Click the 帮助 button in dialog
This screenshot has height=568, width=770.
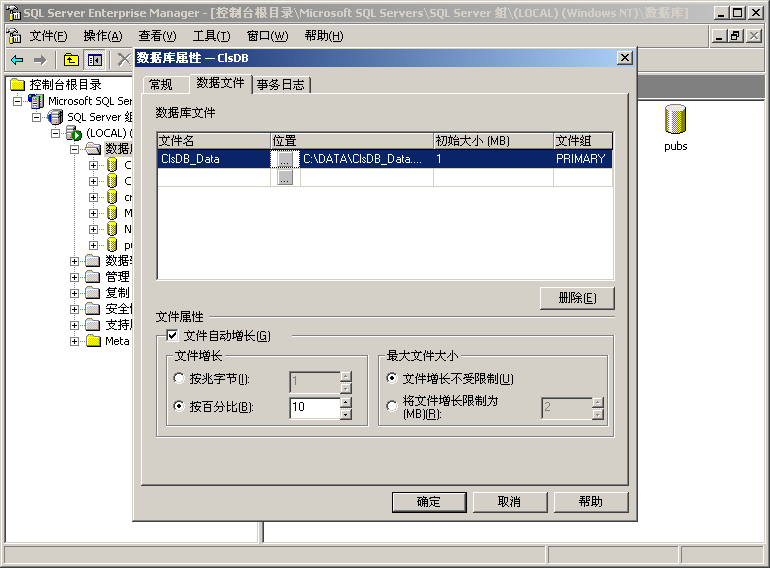click(591, 502)
